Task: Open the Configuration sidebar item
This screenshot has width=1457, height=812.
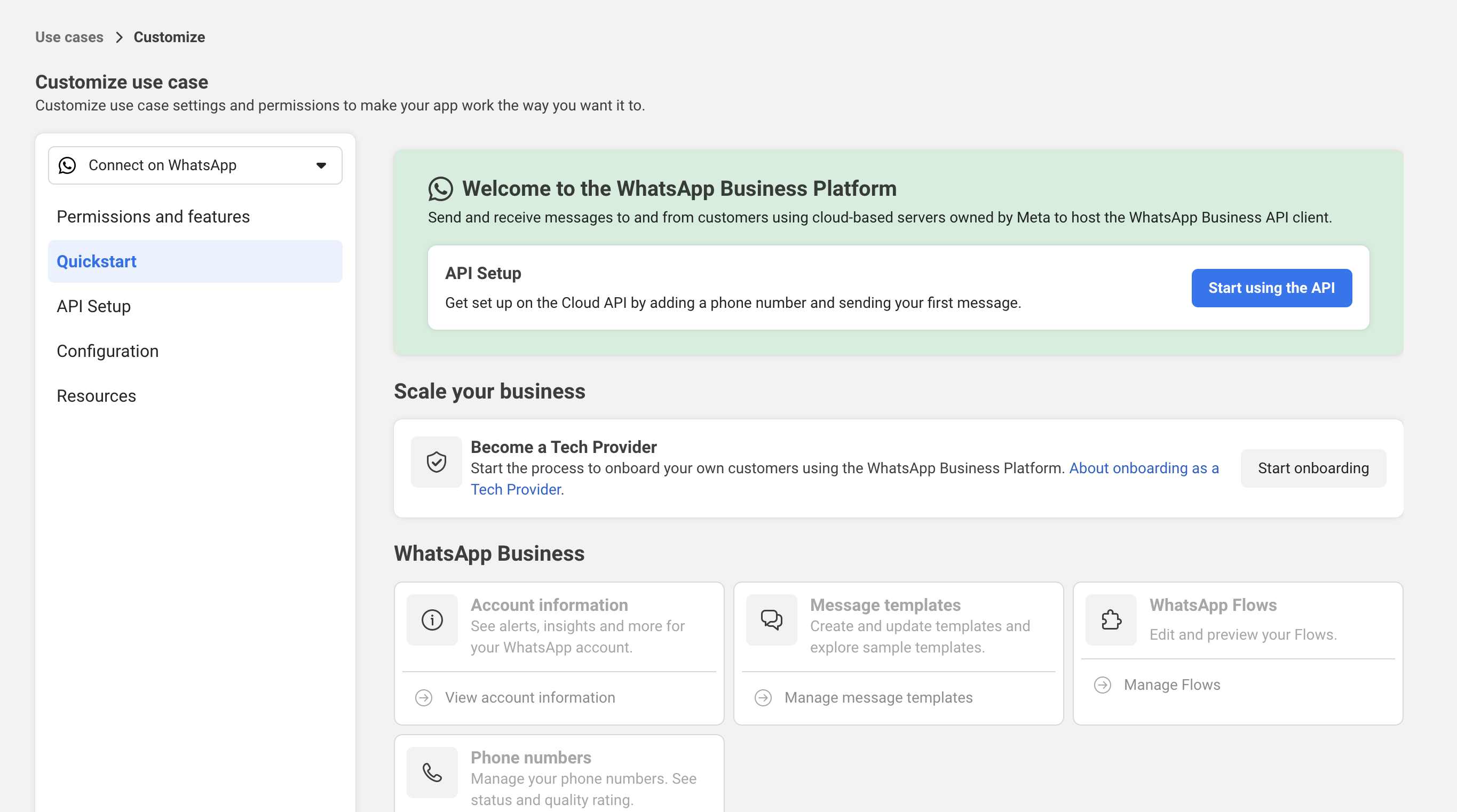Action: click(107, 351)
